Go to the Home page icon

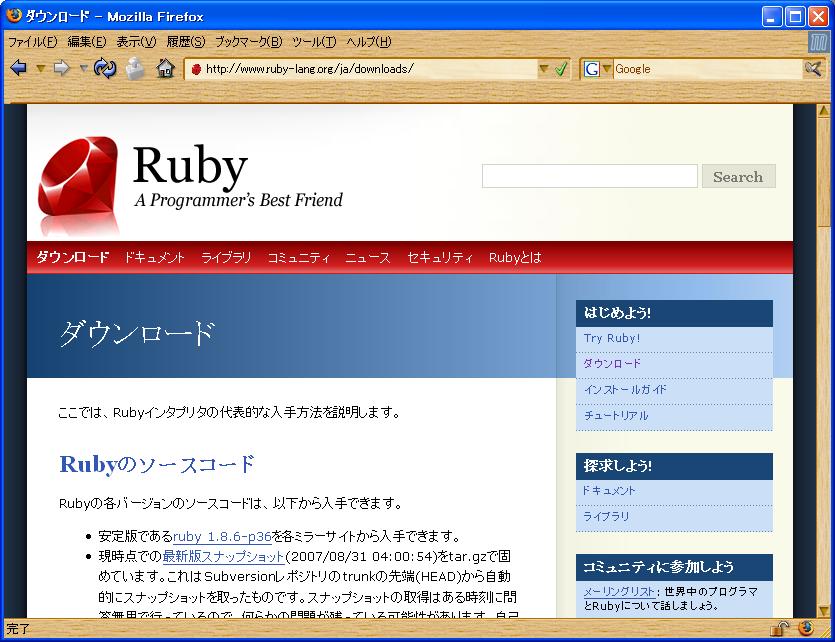(x=165, y=69)
